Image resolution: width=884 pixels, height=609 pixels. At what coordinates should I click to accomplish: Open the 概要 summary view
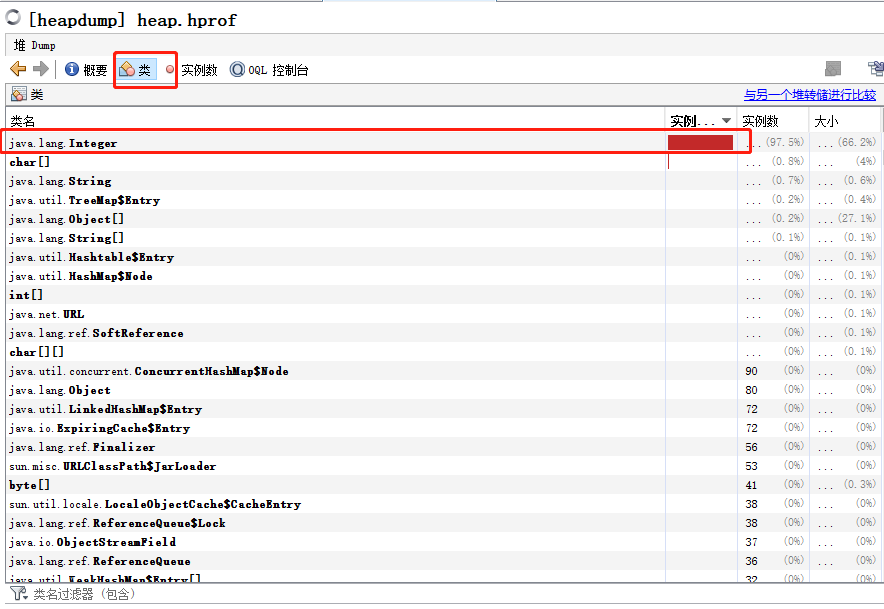(86, 69)
